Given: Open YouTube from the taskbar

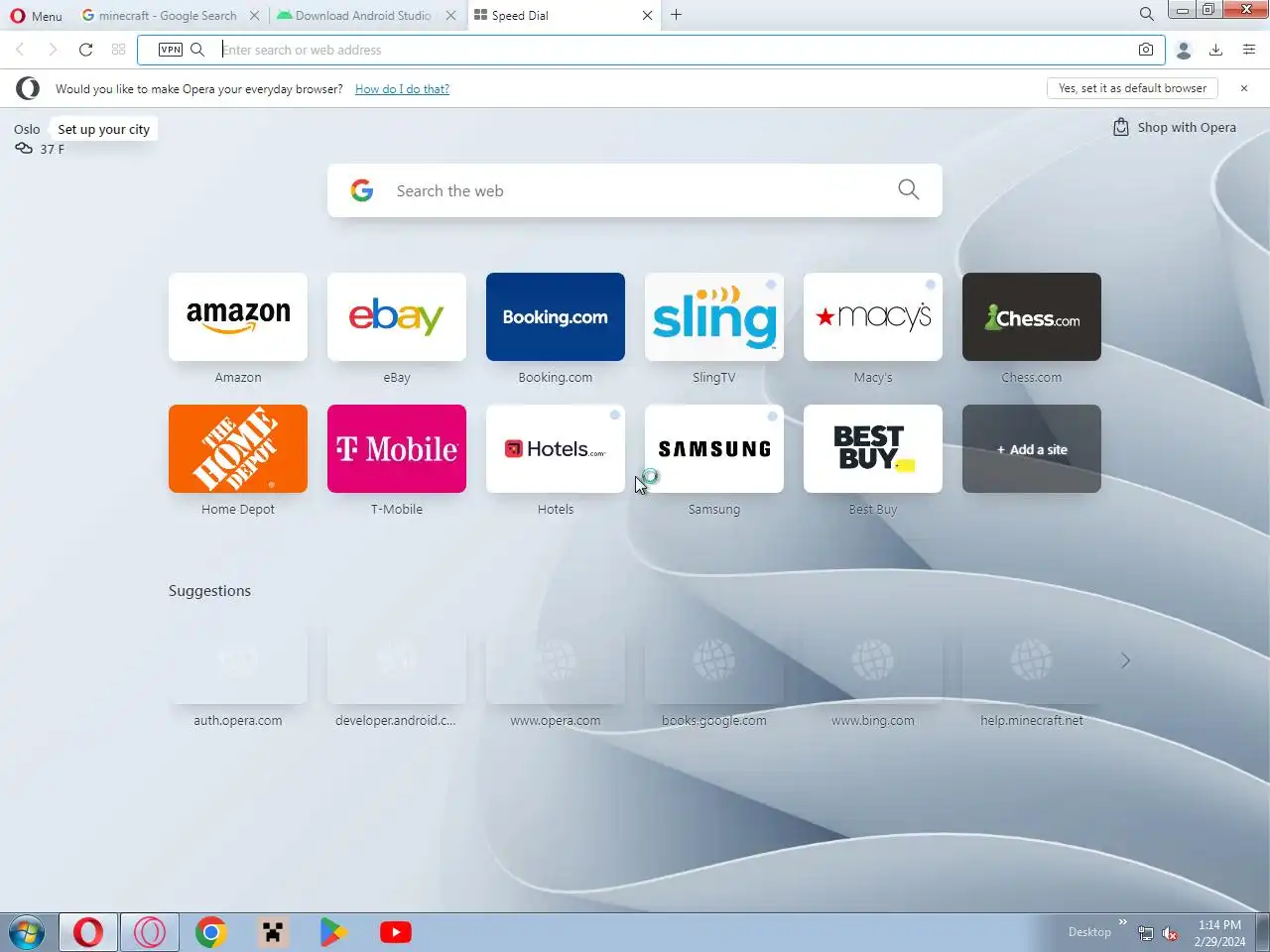Looking at the screenshot, I should 395,932.
